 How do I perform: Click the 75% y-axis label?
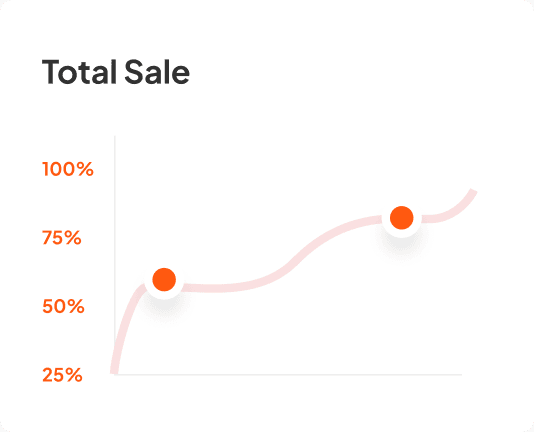coord(62,238)
